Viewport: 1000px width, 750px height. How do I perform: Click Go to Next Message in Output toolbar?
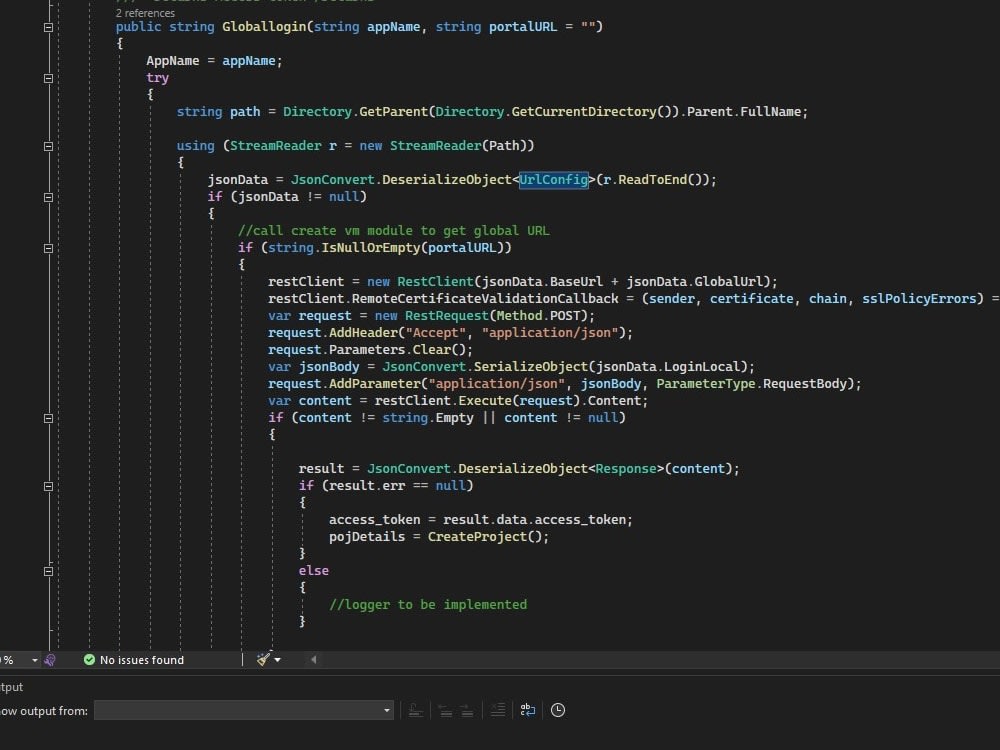pyautogui.click(x=467, y=710)
